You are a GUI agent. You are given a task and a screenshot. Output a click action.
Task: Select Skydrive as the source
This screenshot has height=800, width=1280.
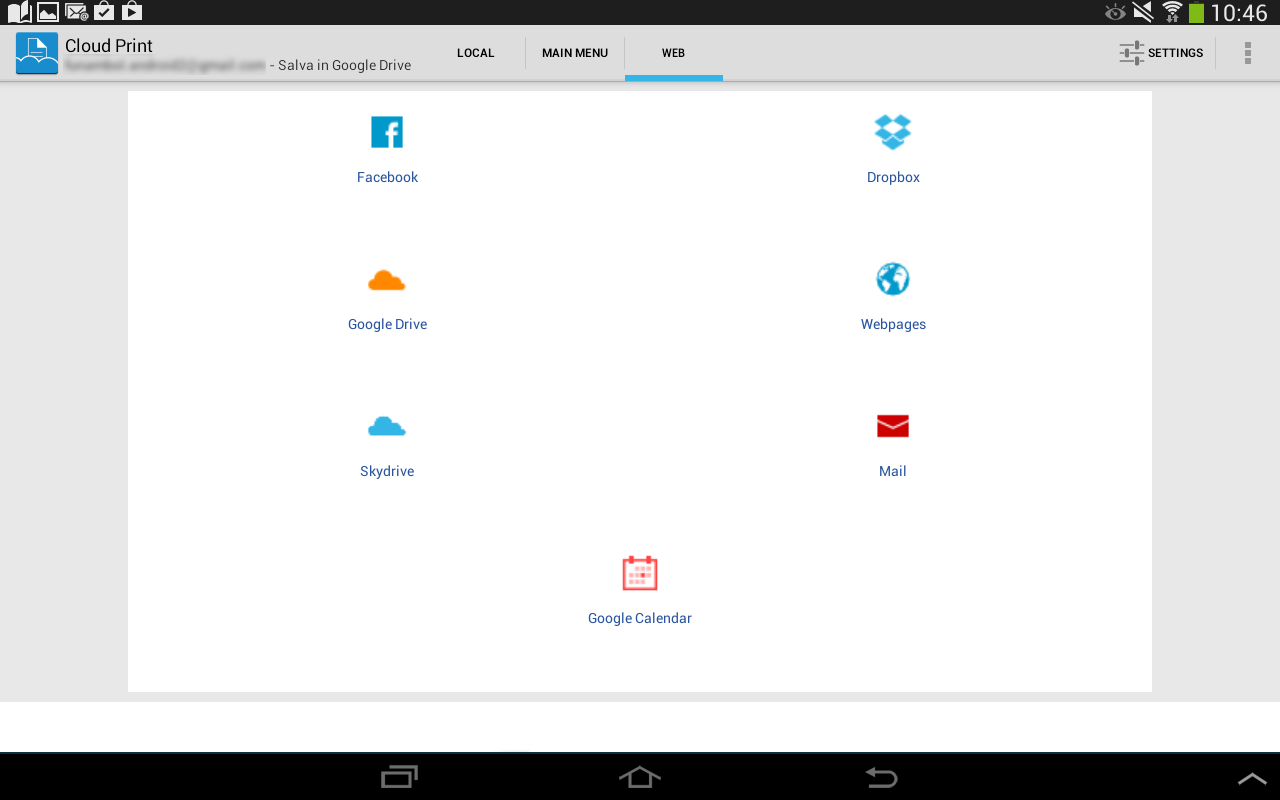pyautogui.click(x=387, y=444)
